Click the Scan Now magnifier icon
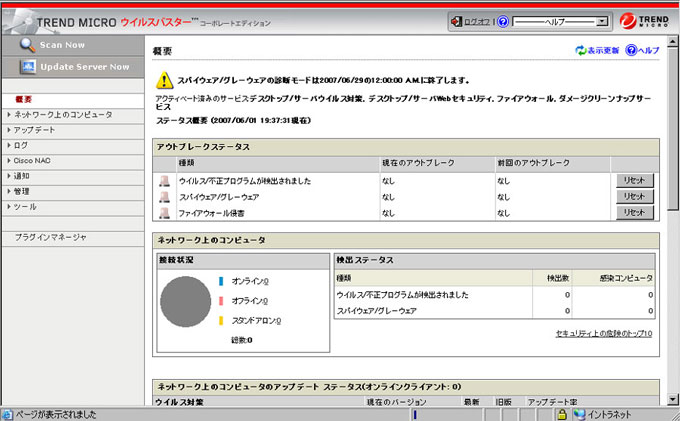This screenshot has width=680, height=421. (28, 45)
